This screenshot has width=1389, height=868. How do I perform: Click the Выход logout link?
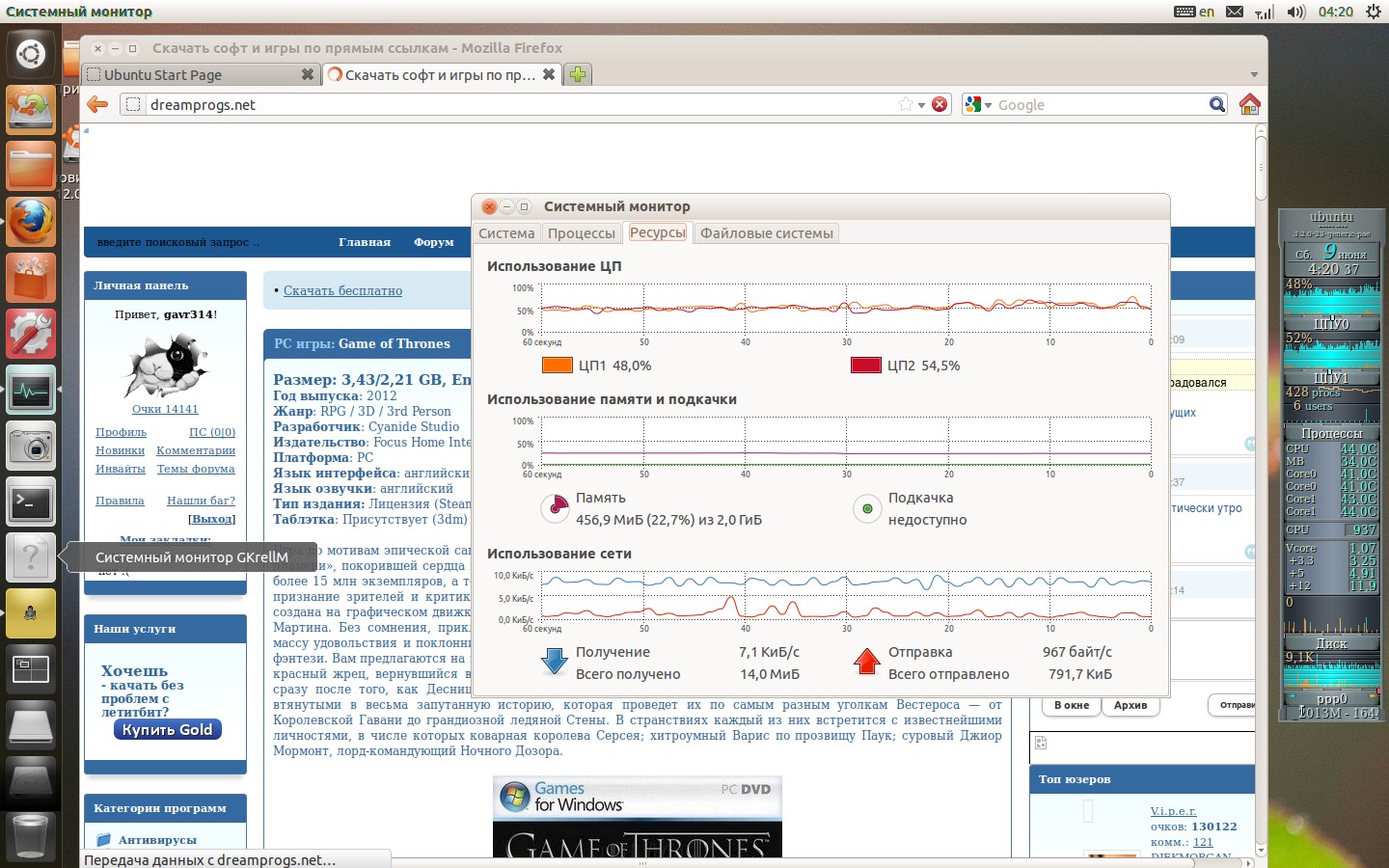tap(211, 519)
